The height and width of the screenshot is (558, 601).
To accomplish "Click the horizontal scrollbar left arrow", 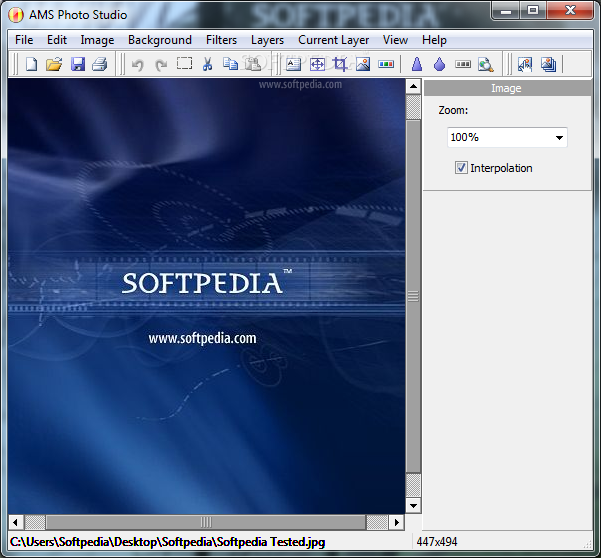I will tap(15, 522).
